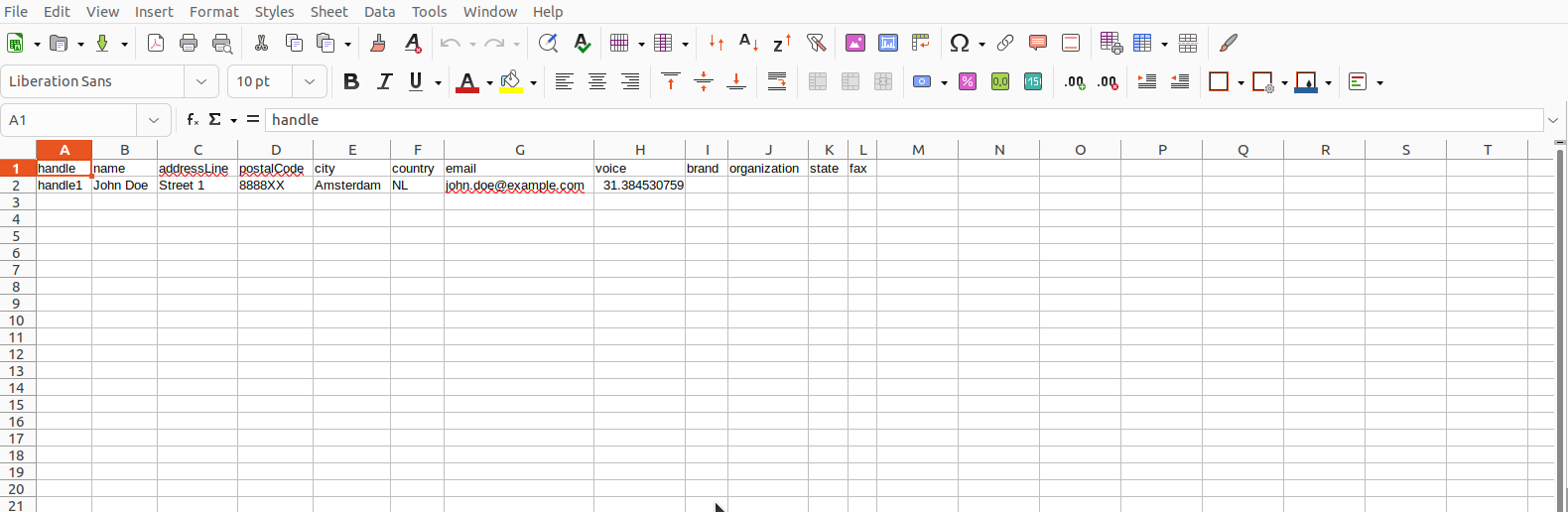Format as percent

click(x=968, y=81)
